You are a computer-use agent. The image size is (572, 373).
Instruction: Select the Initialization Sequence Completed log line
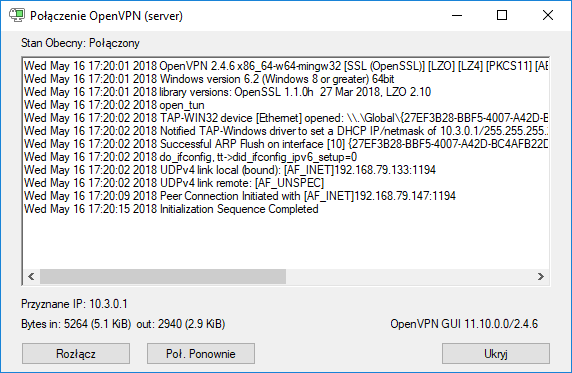[x=171, y=209]
